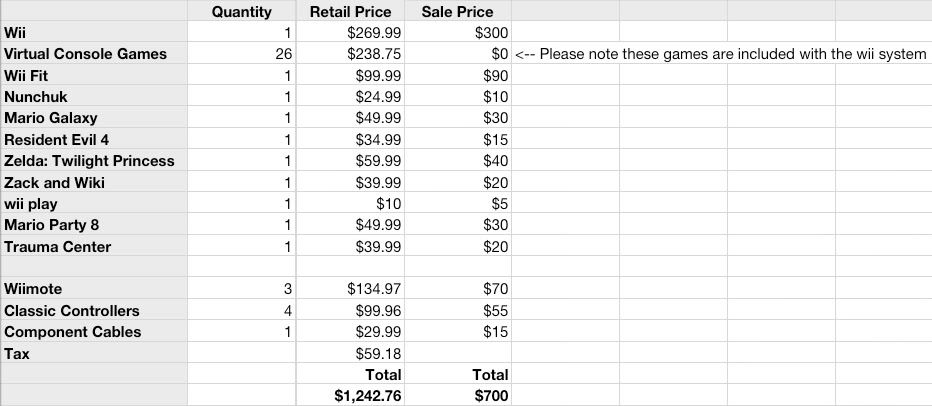
Task: Click the $238.75 retail price cell
Action: click(x=350, y=53)
